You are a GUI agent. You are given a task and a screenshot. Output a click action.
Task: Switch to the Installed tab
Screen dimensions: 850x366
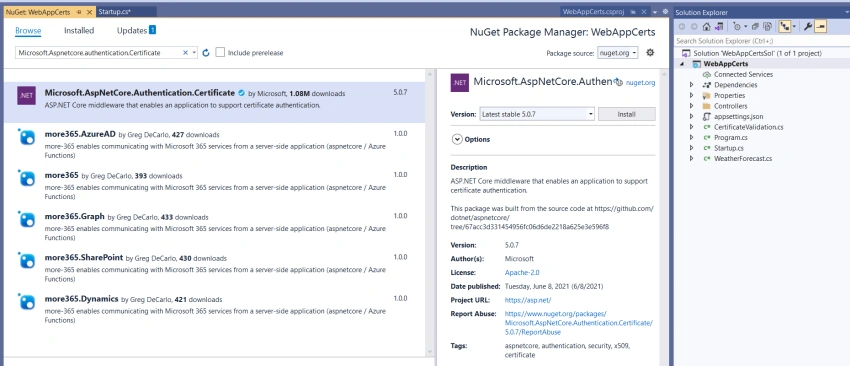coord(79,31)
